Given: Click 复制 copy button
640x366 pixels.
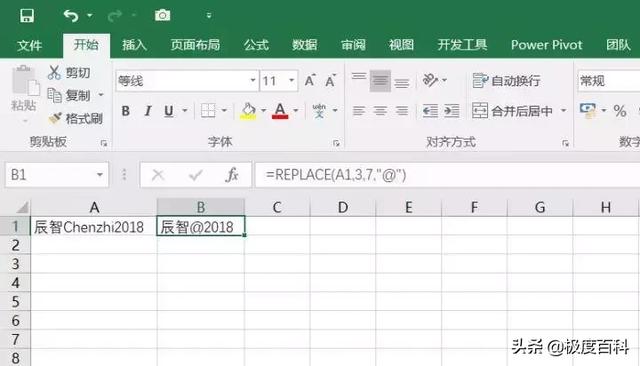Looking at the screenshot, I should [69, 95].
